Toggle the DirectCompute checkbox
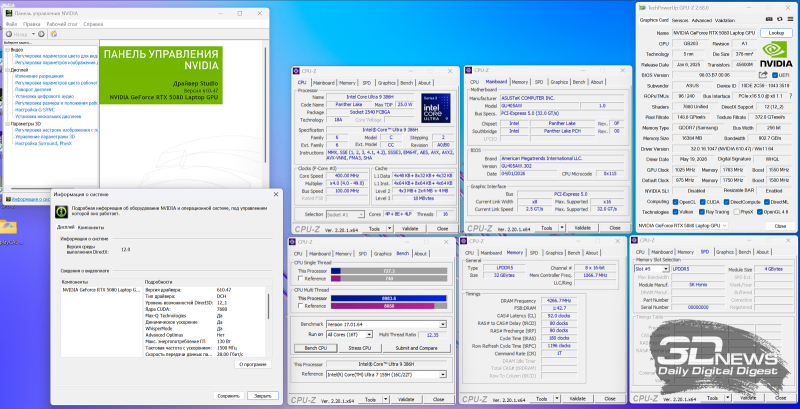Screen dimensions: 800x409 pyautogui.click(x=726, y=201)
